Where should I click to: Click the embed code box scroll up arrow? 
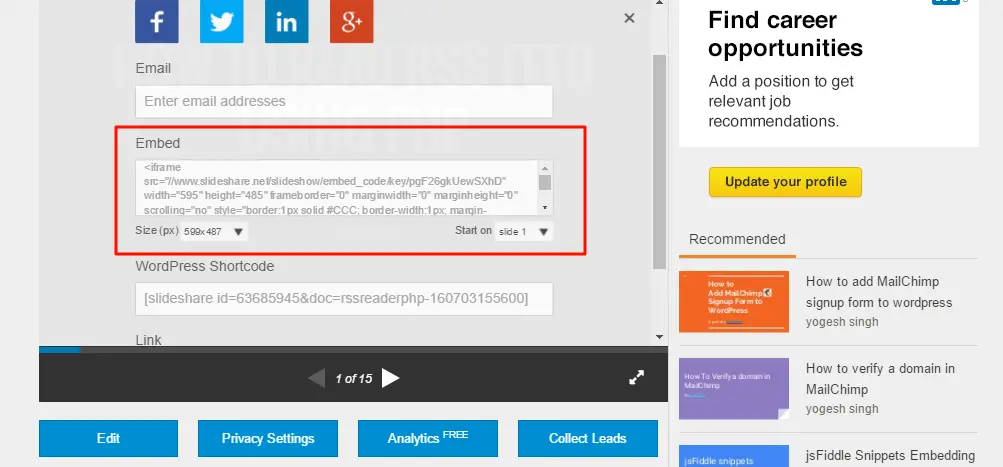pos(545,167)
